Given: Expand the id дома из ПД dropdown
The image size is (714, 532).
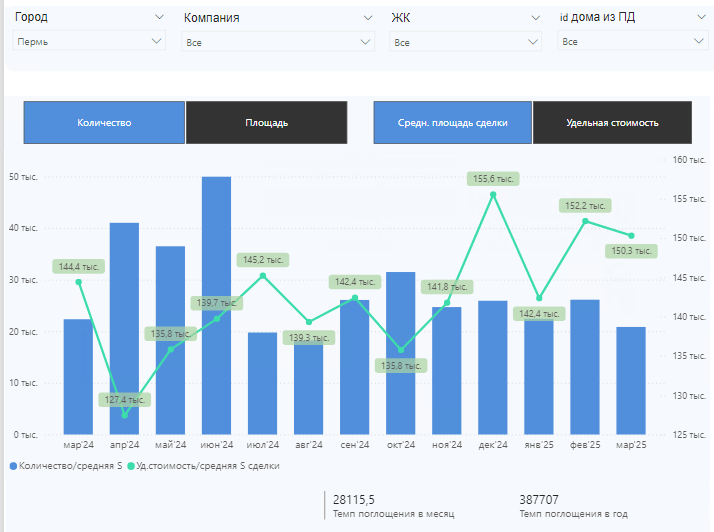Looking at the screenshot, I should [633, 41].
